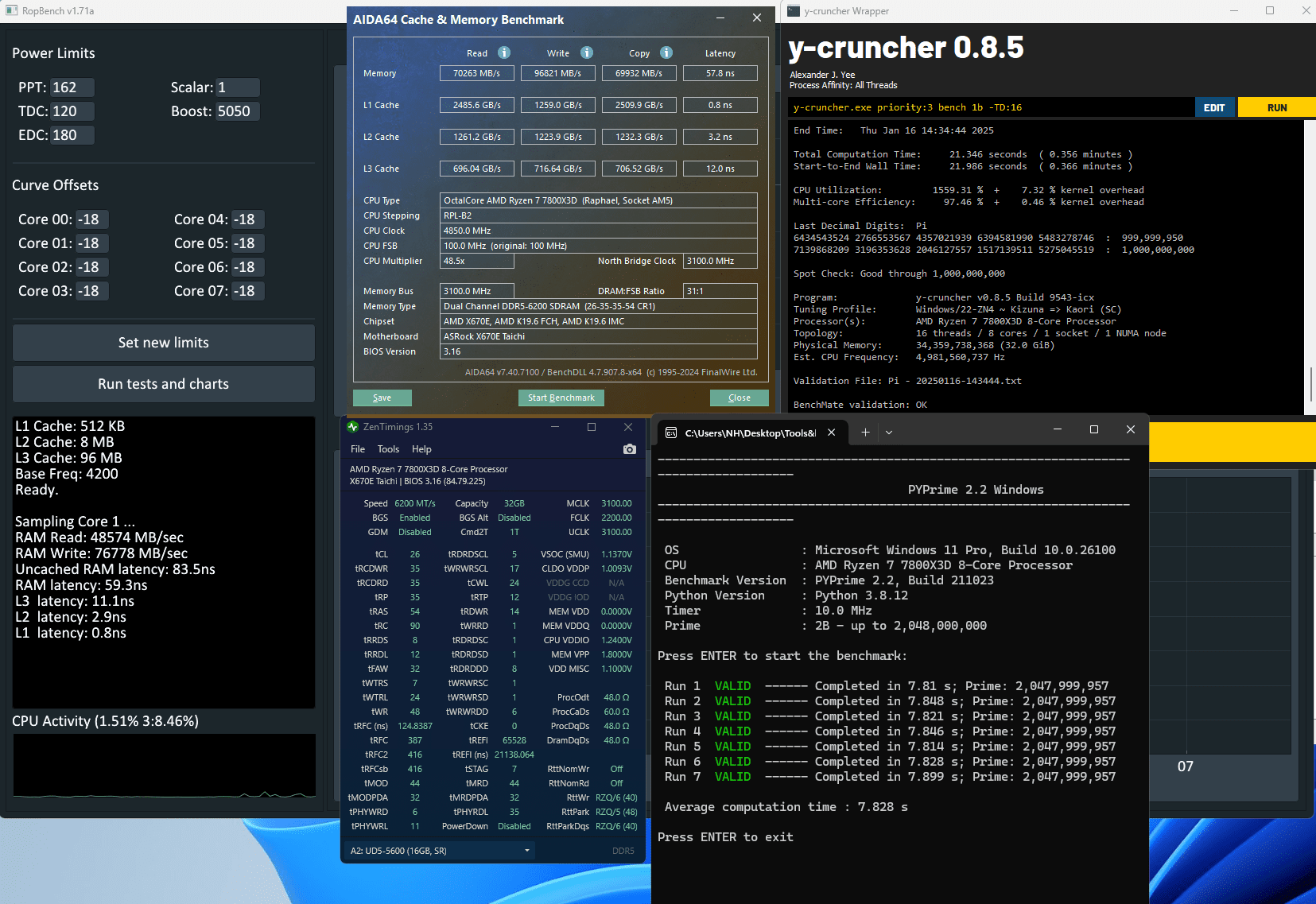Click AIDA64 Save button
The width and height of the screenshot is (1316, 904).
(382, 398)
